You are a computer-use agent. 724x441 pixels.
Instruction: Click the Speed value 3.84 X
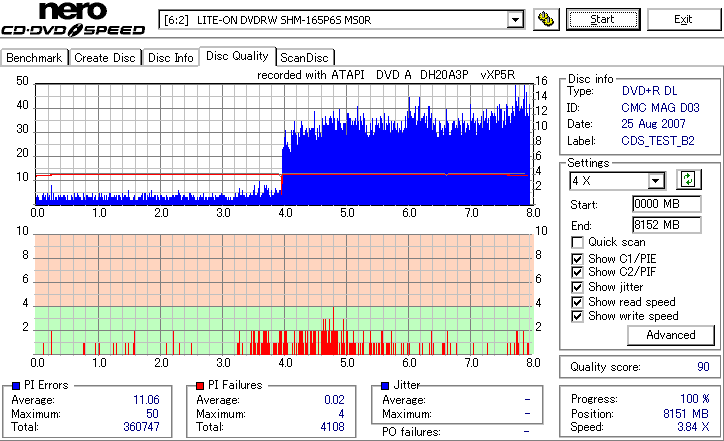pyautogui.click(x=693, y=427)
